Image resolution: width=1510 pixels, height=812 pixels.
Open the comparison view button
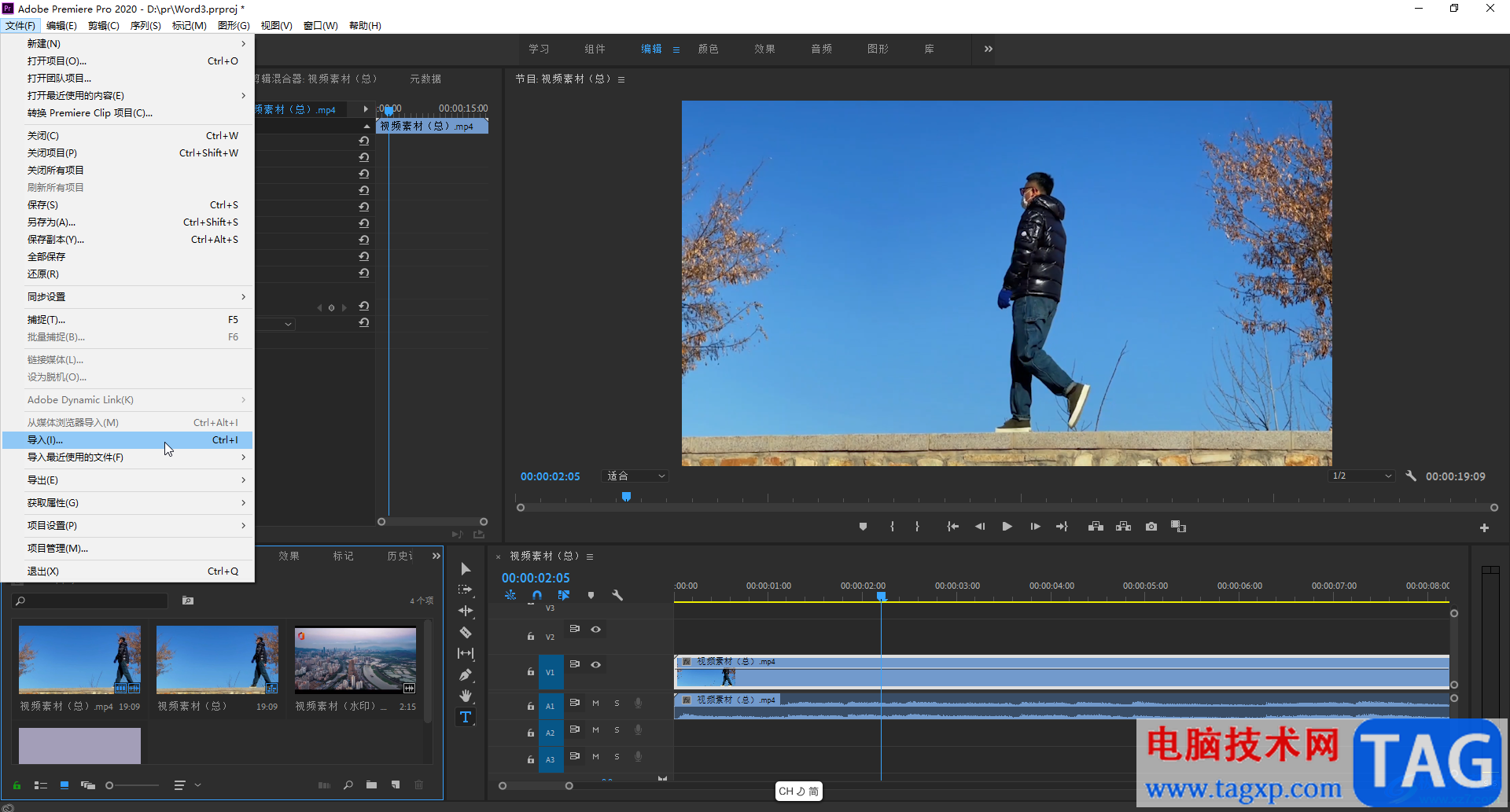click(x=1178, y=527)
